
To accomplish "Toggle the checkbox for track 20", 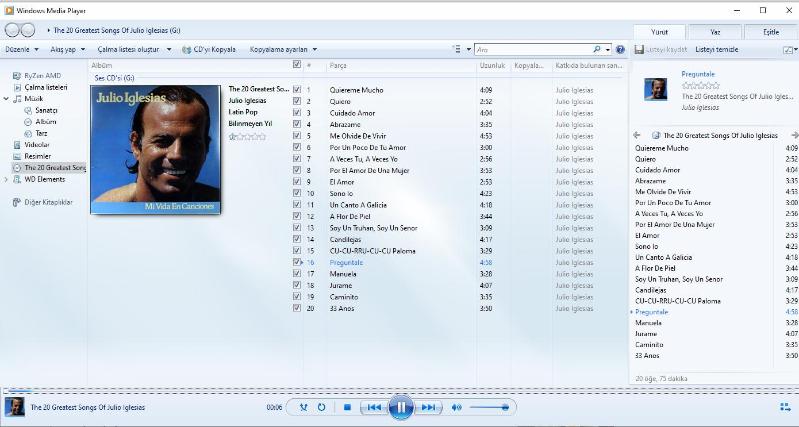I will coord(297,308).
